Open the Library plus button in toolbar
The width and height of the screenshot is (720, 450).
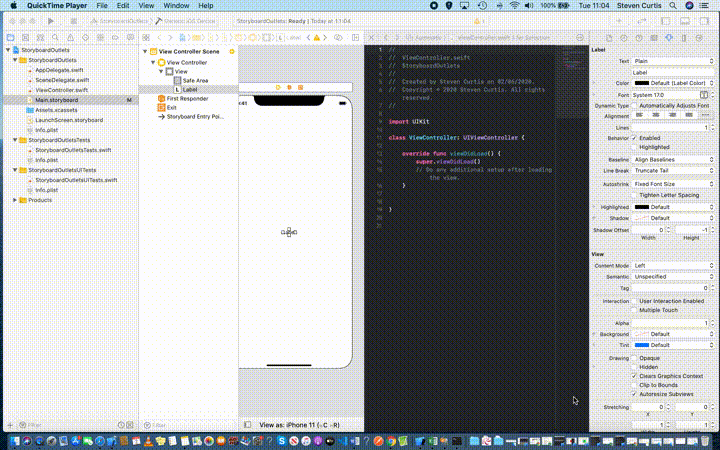[x=619, y=21]
